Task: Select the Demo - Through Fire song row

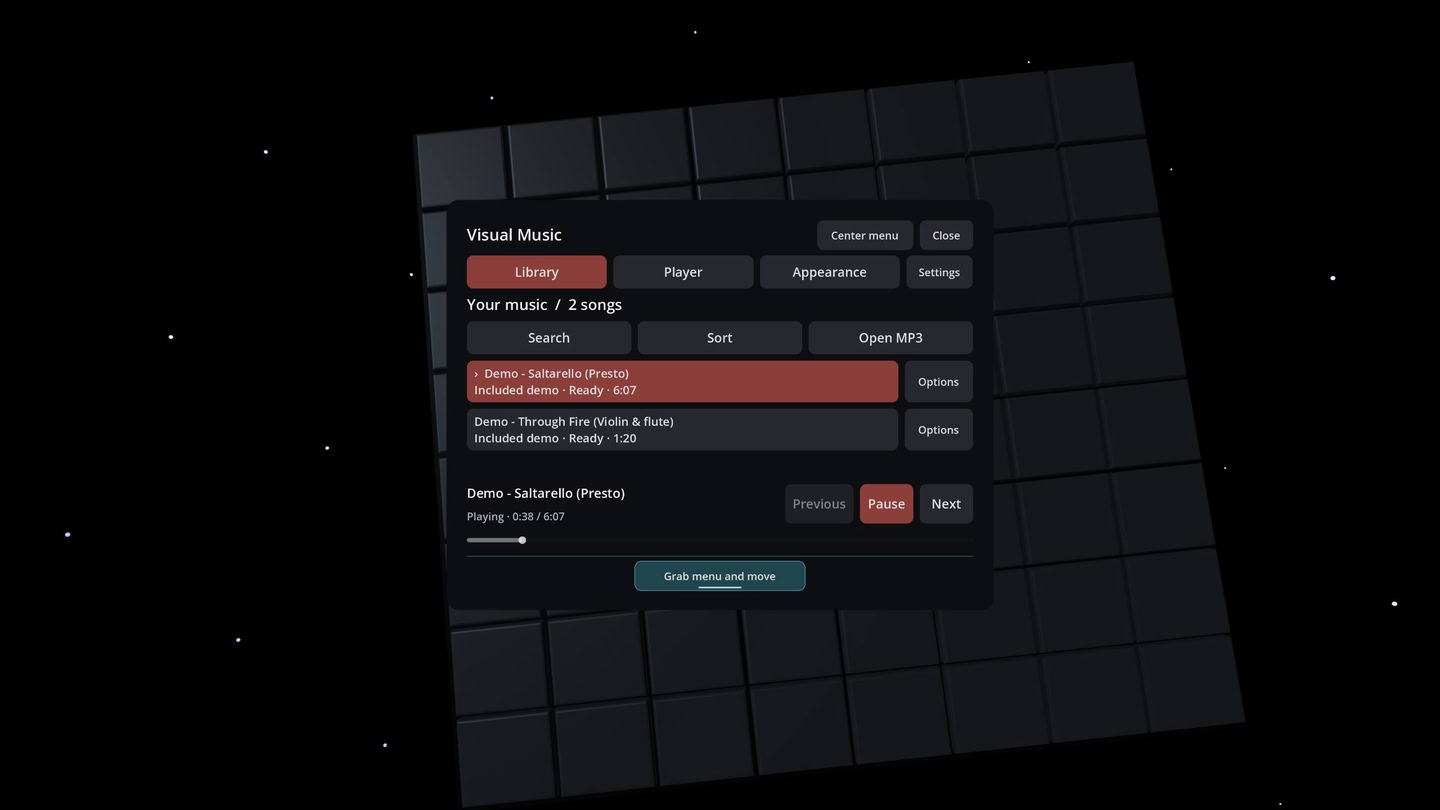Action: tap(682, 430)
